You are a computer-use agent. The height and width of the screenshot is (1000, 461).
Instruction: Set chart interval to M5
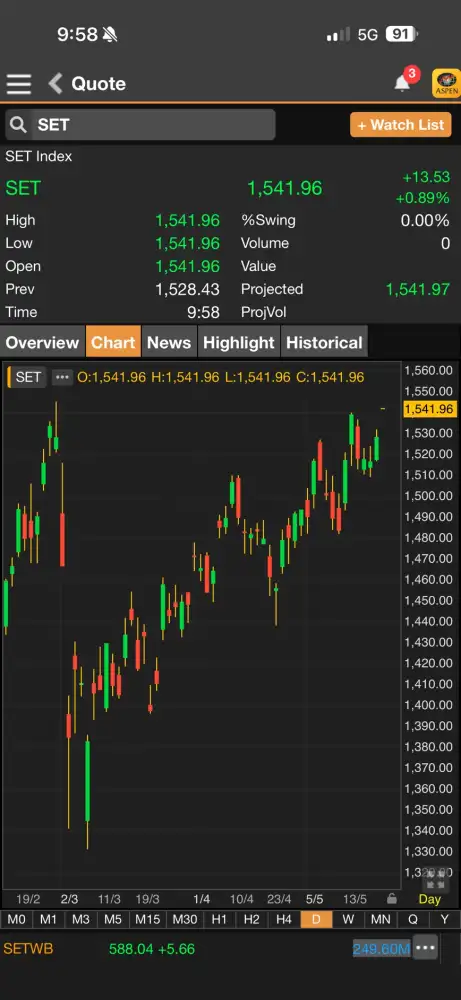[x=112, y=919]
